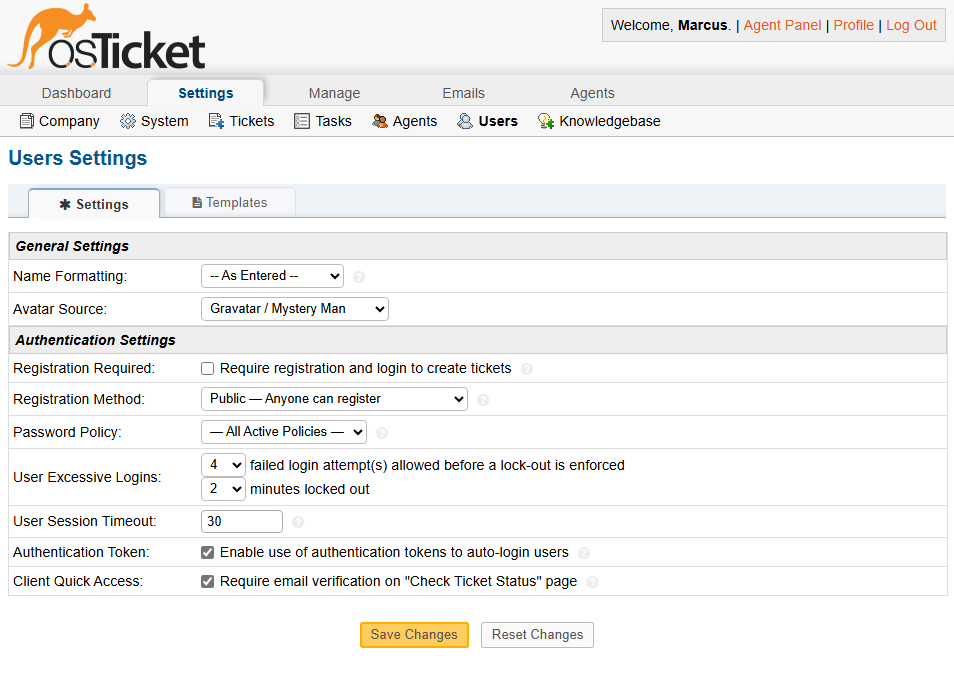The height and width of the screenshot is (682, 954).
Task: Expand the Avatar Source dropdown
Action: [294, 309]
